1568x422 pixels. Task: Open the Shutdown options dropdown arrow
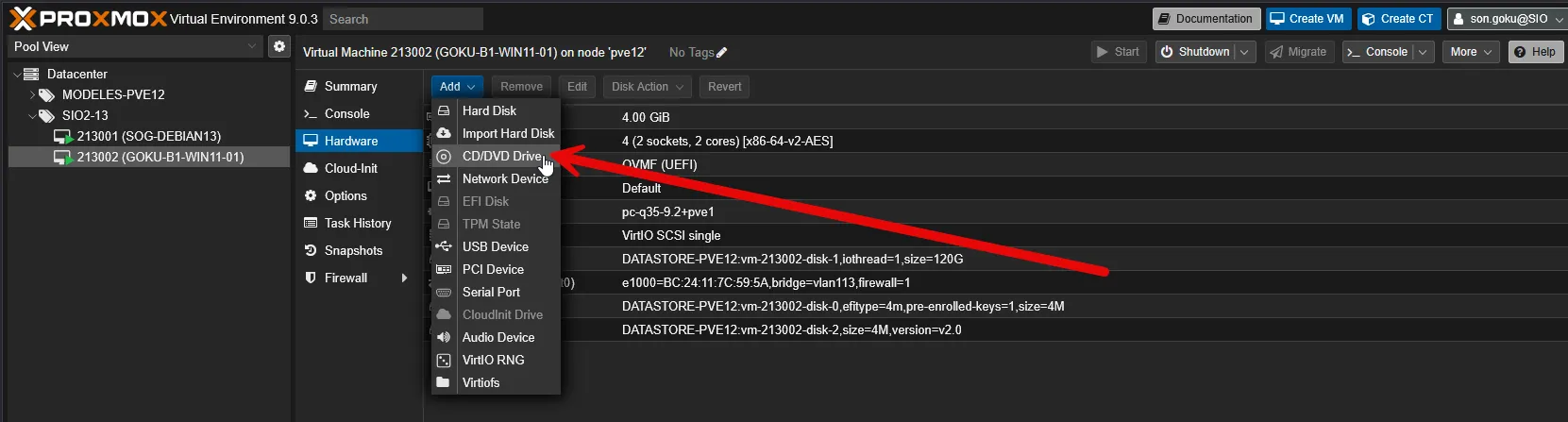click(x=1244, y=52)
